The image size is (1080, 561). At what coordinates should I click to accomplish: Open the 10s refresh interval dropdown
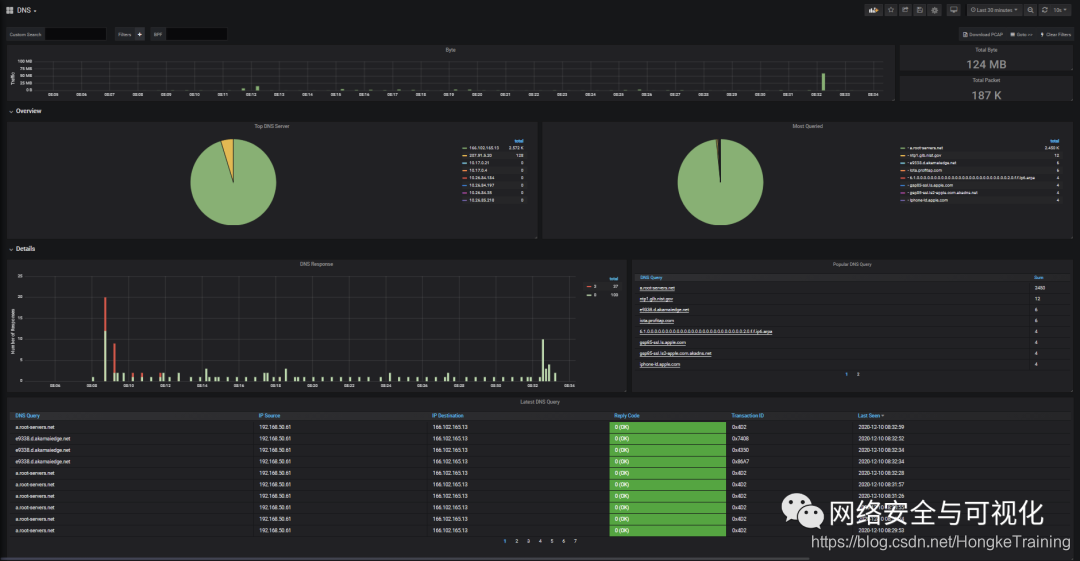tap(1061, 10)
